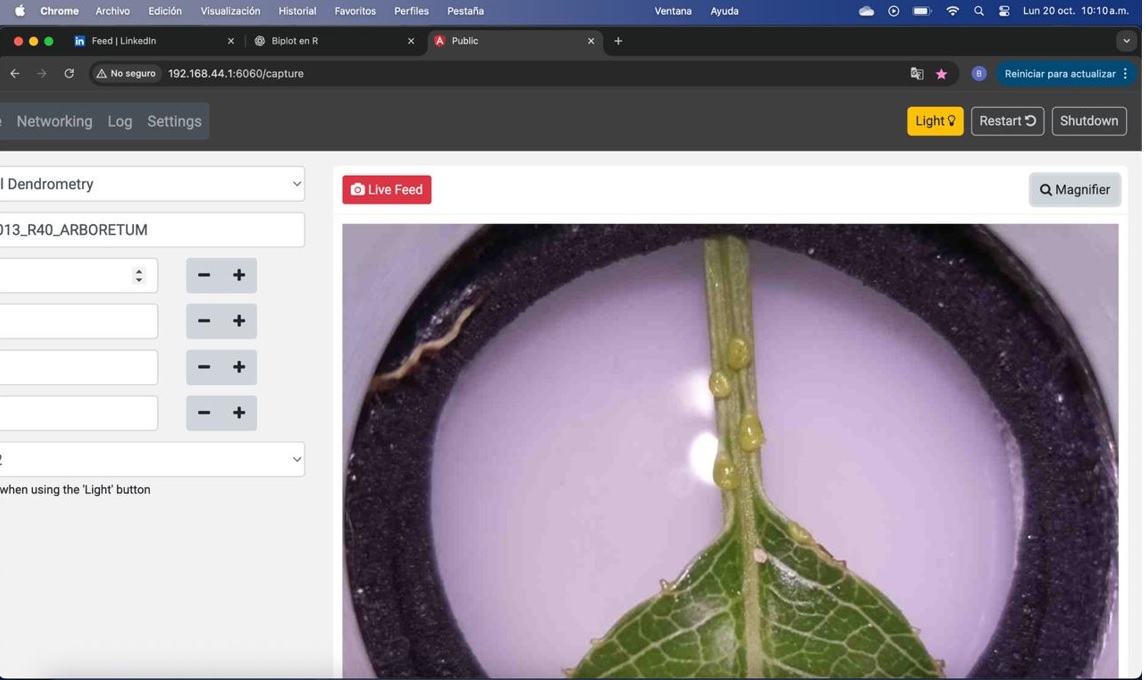Expand the Dendrometry dropdown
Viewport: 1145px width, 680px height.
coord(150,184)
